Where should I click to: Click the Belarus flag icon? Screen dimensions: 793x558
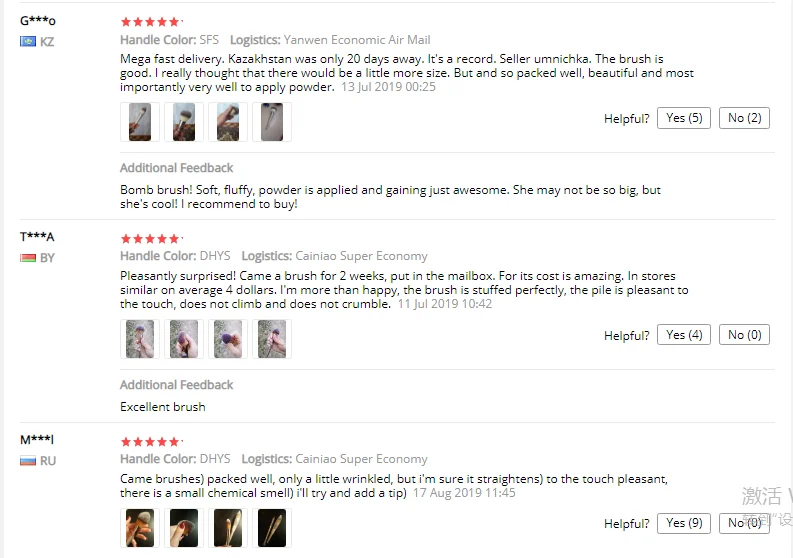(28, 258)
